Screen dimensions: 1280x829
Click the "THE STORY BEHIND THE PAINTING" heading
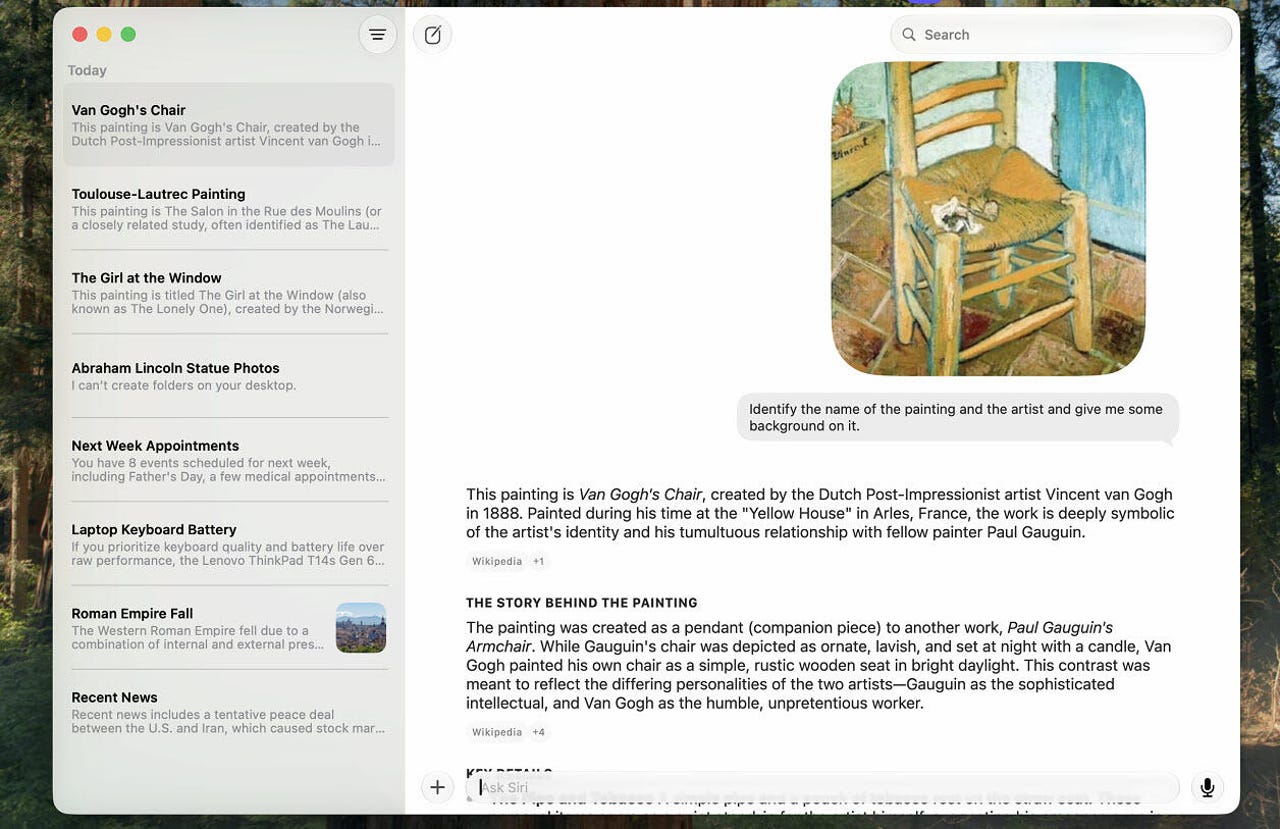click(582, 603)
